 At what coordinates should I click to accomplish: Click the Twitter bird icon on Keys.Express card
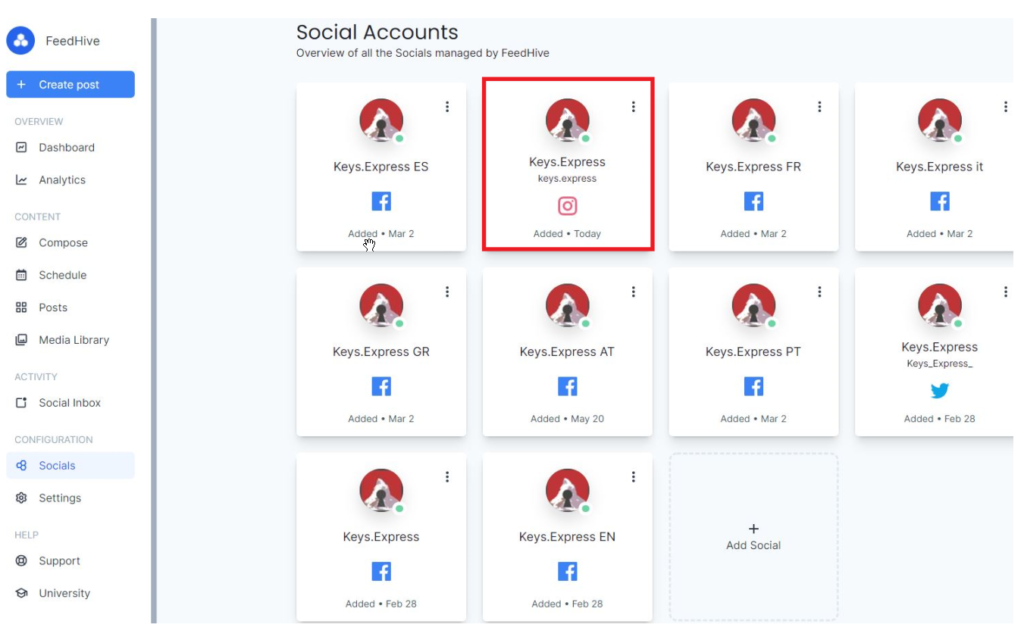pyautogui.click(x=939, y=391)
